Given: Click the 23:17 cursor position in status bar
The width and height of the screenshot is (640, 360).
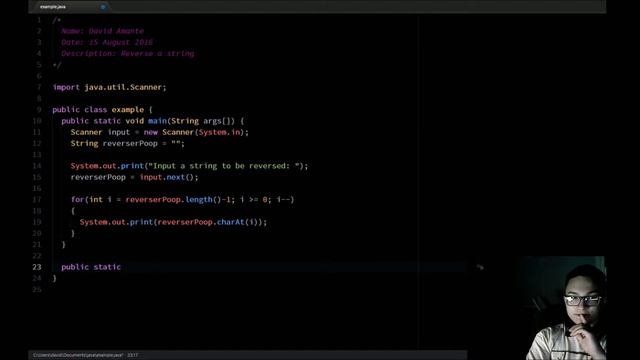Looking at the screenshot, I should point(132,355).
